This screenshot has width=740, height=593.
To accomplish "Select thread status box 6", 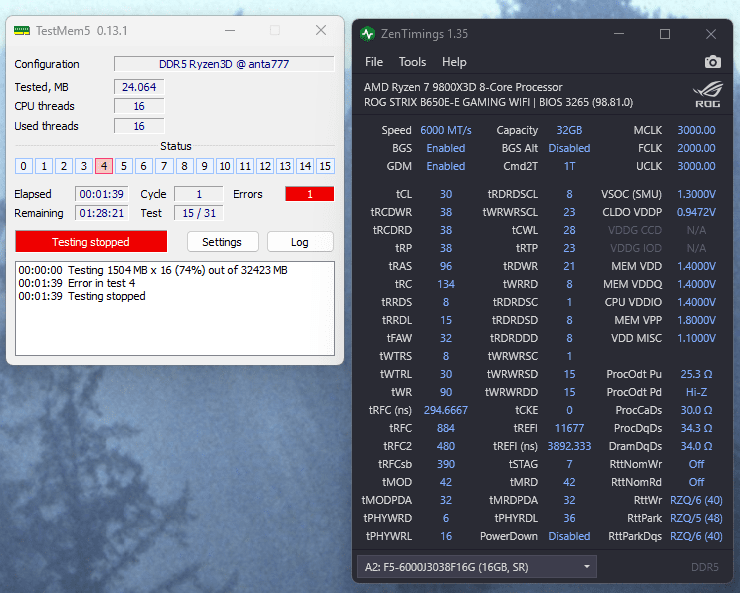I will (143, 166).
